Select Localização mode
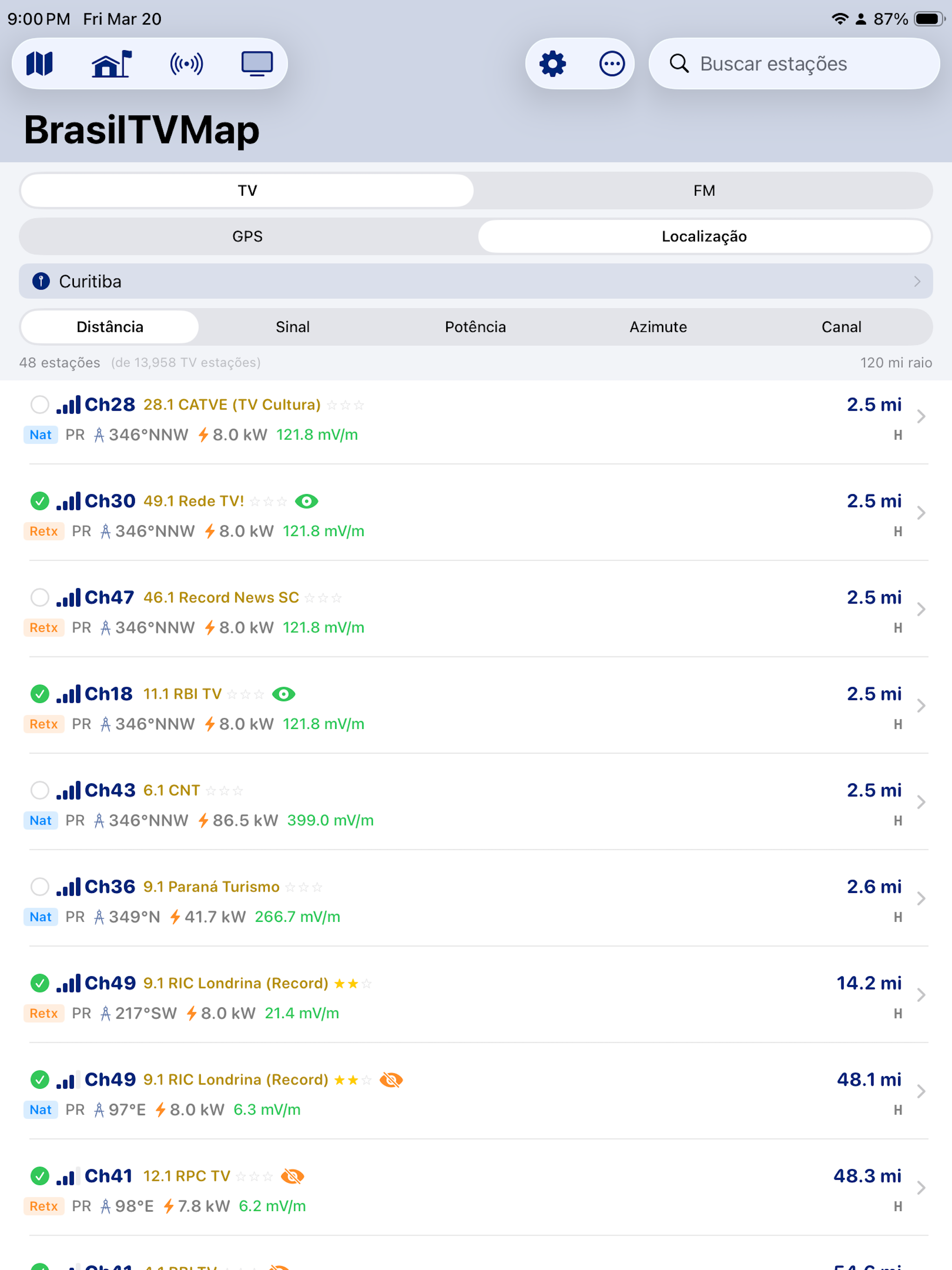Viewport: 952px width, 1270px height. tap(704, 237)
